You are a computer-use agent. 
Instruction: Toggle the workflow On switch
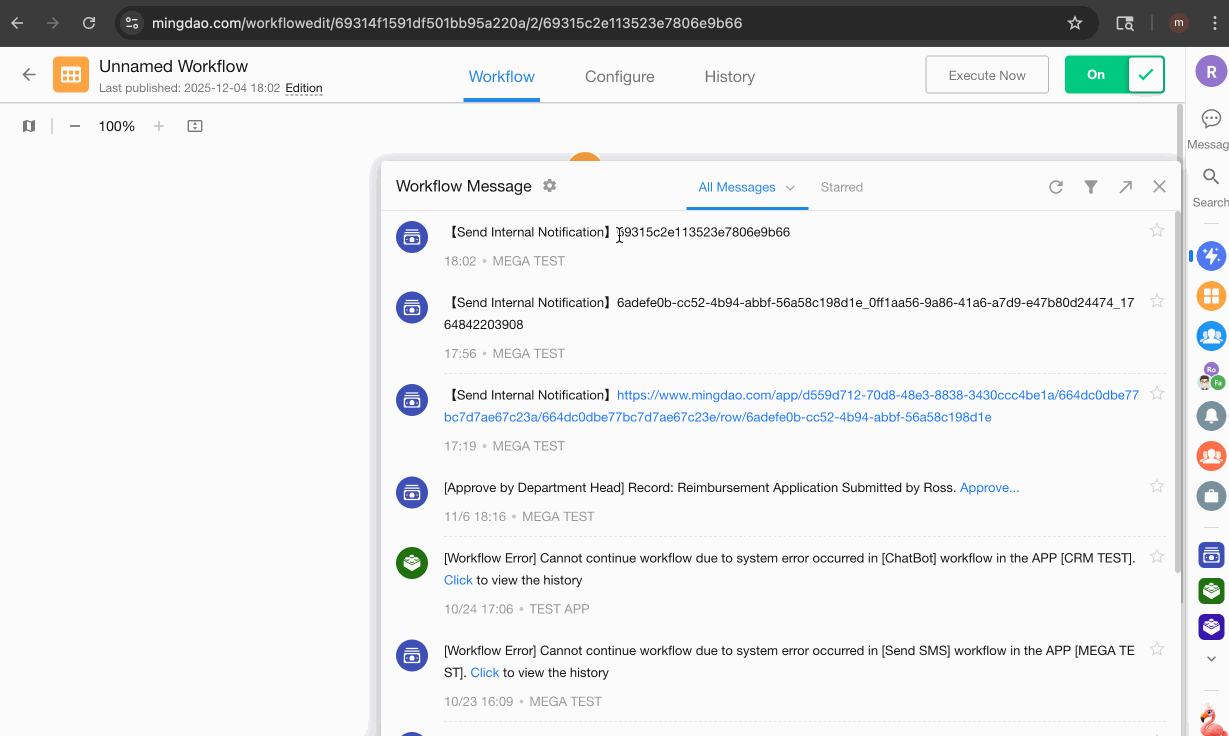(1114, 75)
